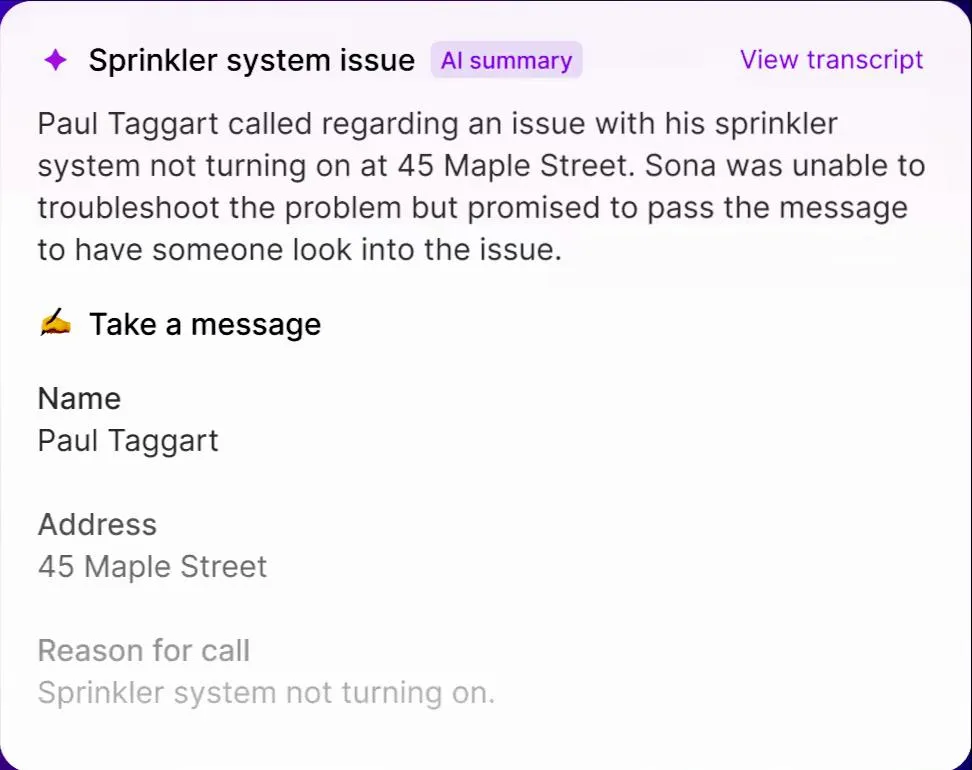Click the summary's last line about someone looking

(299, 250)
